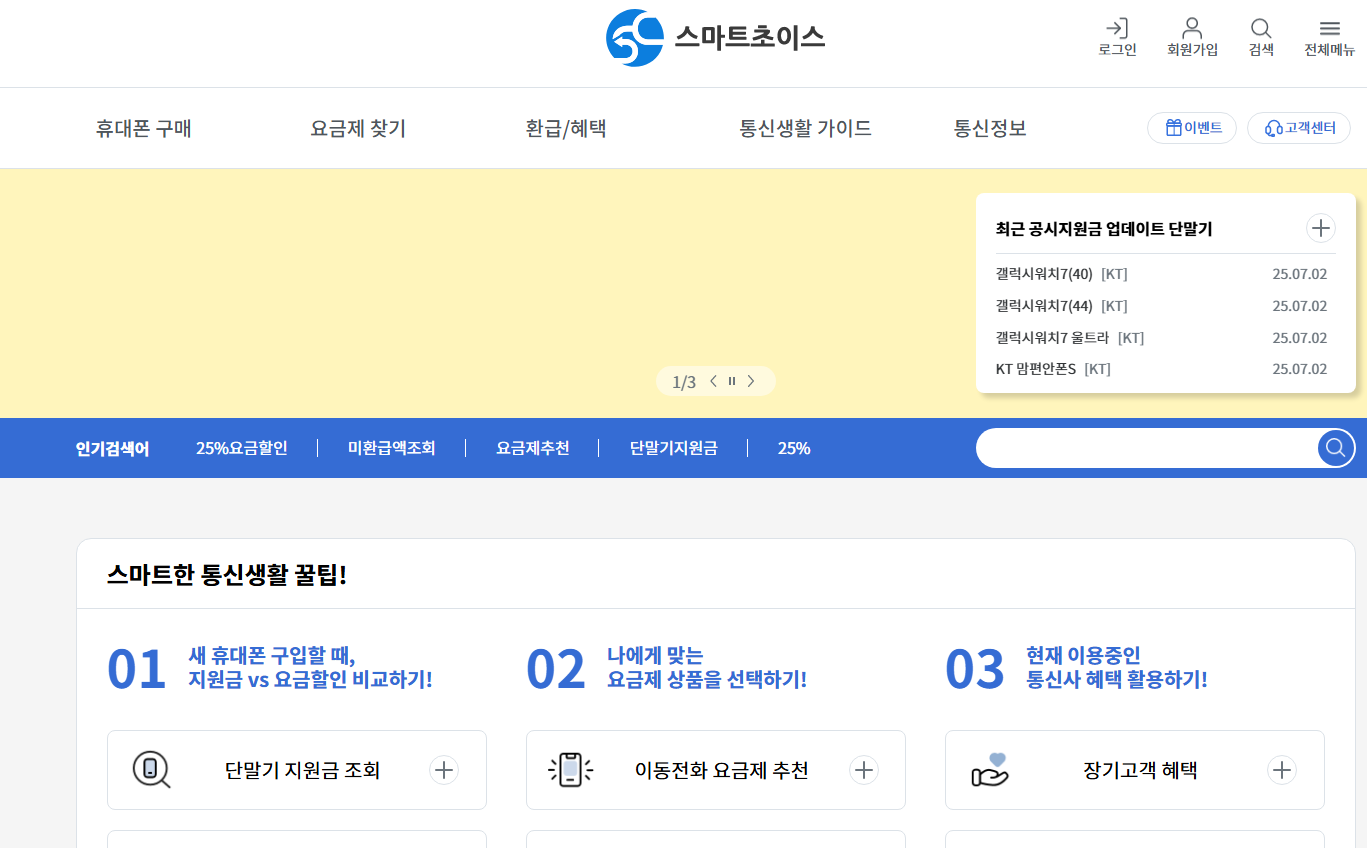
Task: Click plus icon on 단말기 지원금 조회
Action: pos(444,770)
